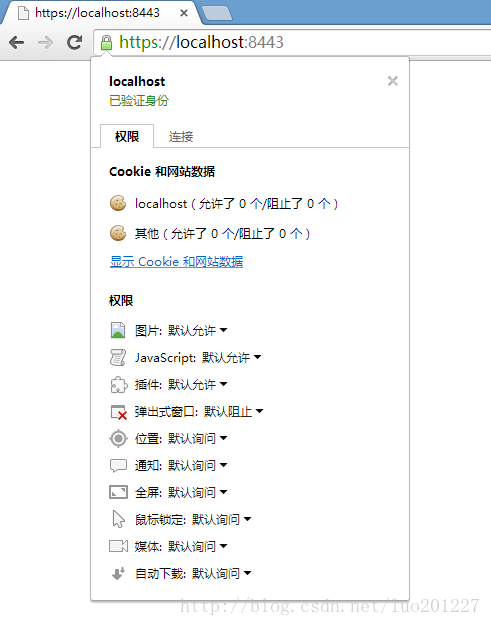Click the 其他 cookie icon
The width and height of the screenshot is (491, 626).
pos(118,233)
